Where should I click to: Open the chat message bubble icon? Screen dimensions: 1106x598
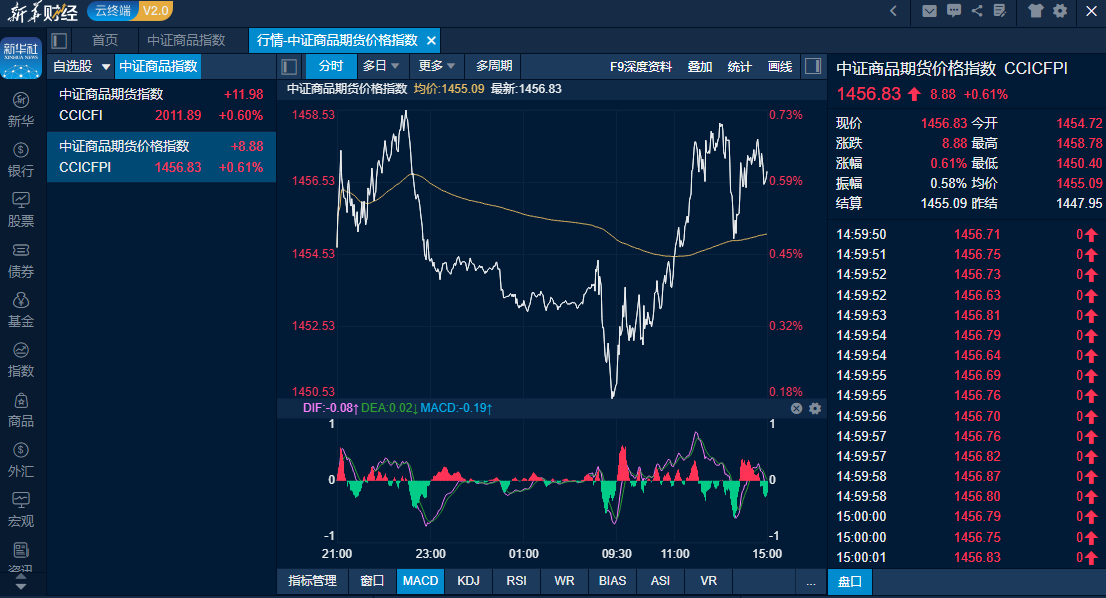click(x=954, y=11)
